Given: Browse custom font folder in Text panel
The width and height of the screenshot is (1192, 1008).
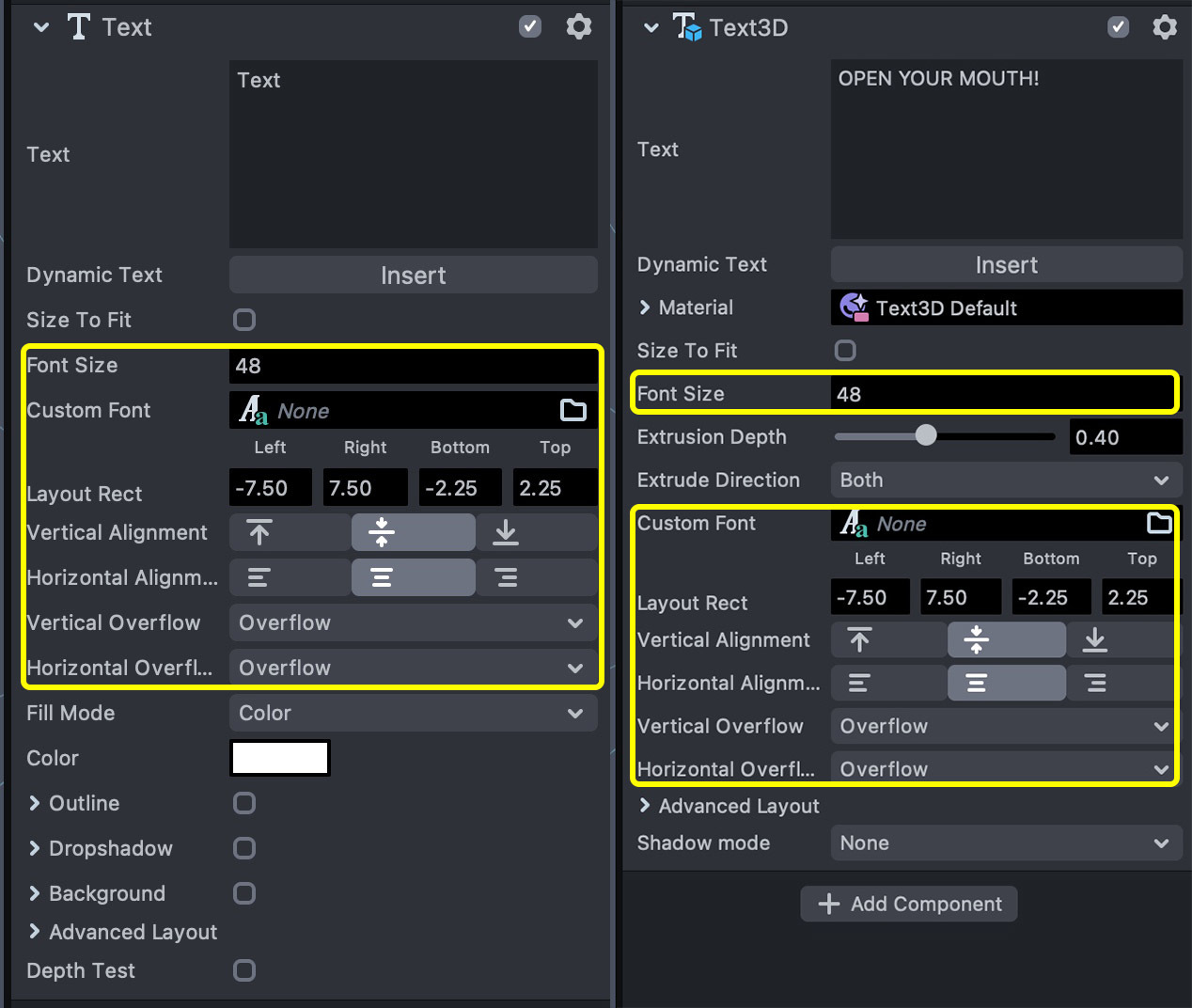Looking at the screenshot, I should point(572,410).
